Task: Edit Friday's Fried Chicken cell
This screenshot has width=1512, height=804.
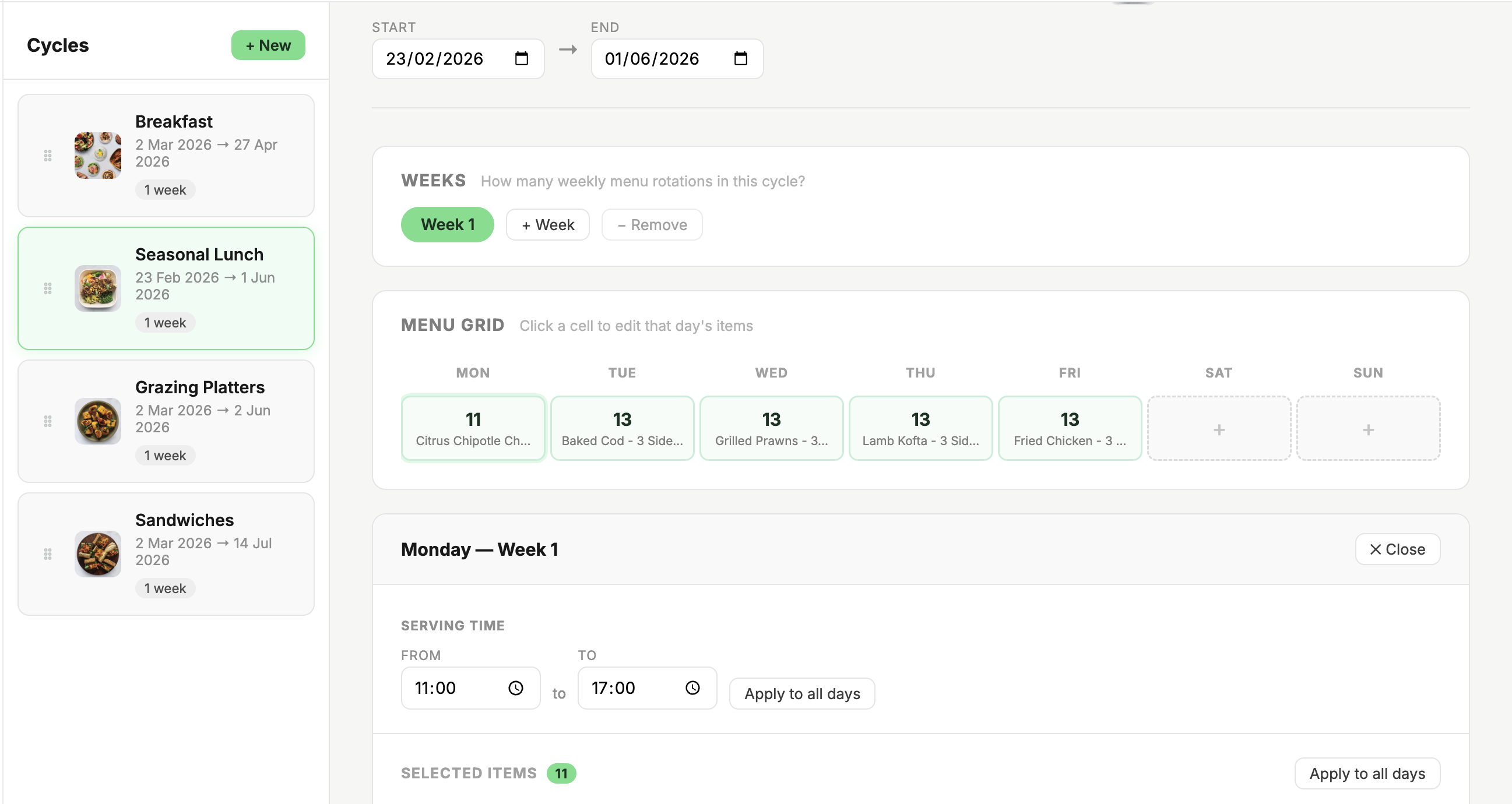Action: (1069, 428)
